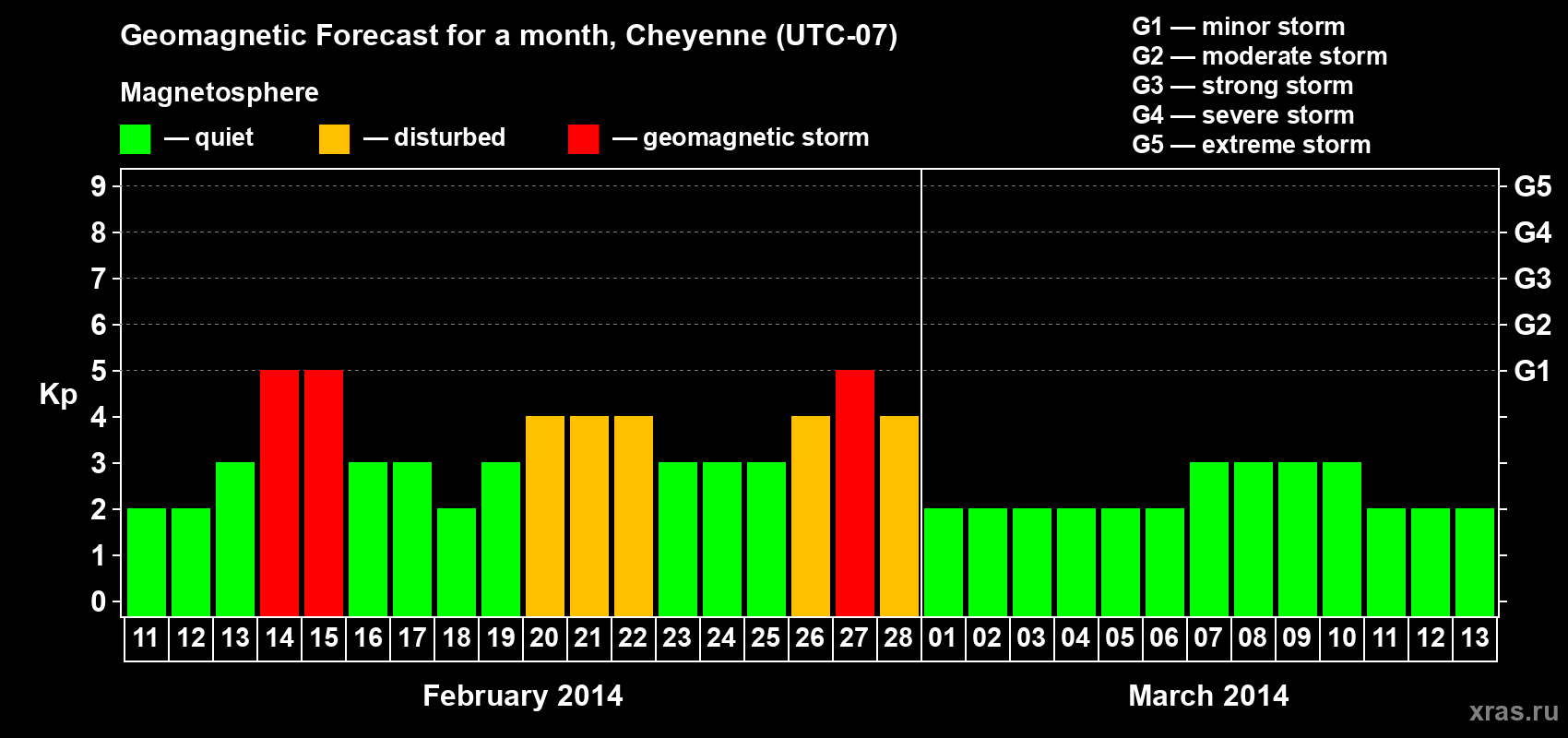The image size is (1568, 738).
Task: Click the date label 23 in February
Action: (678, 638)
